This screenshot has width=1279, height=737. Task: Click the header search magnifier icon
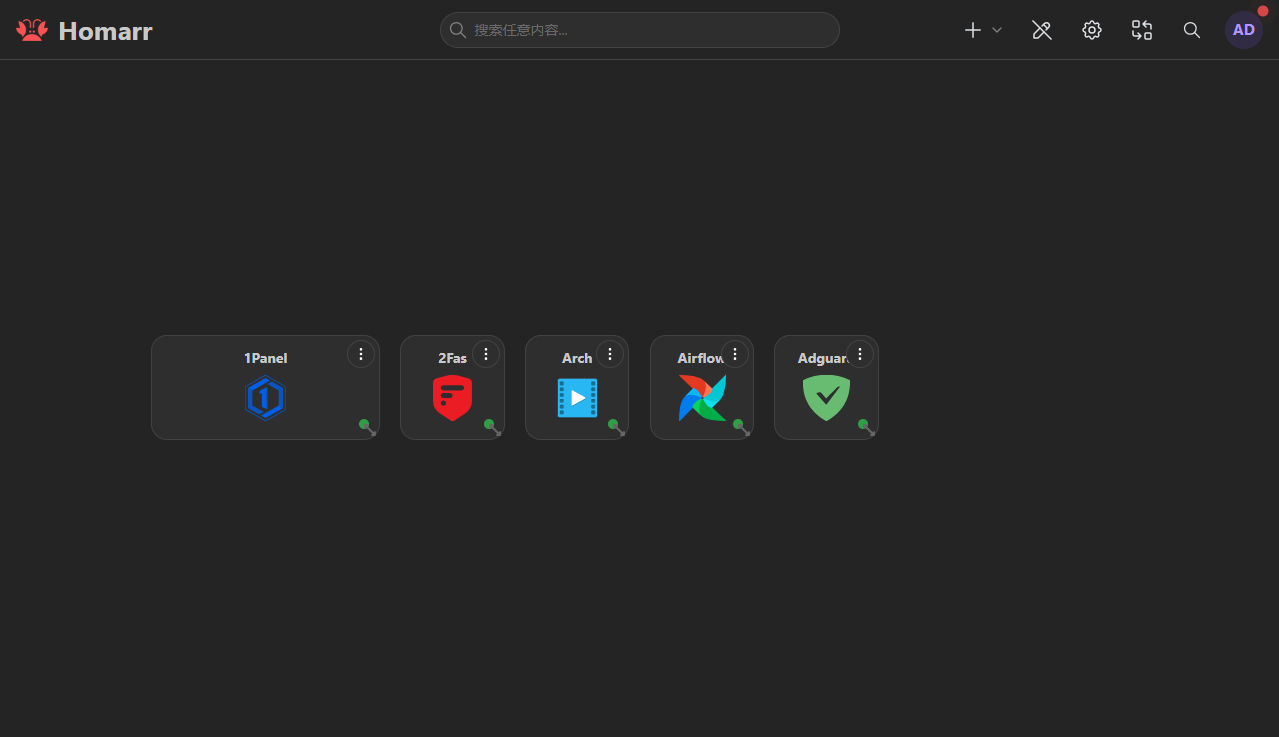(1192, 30)
